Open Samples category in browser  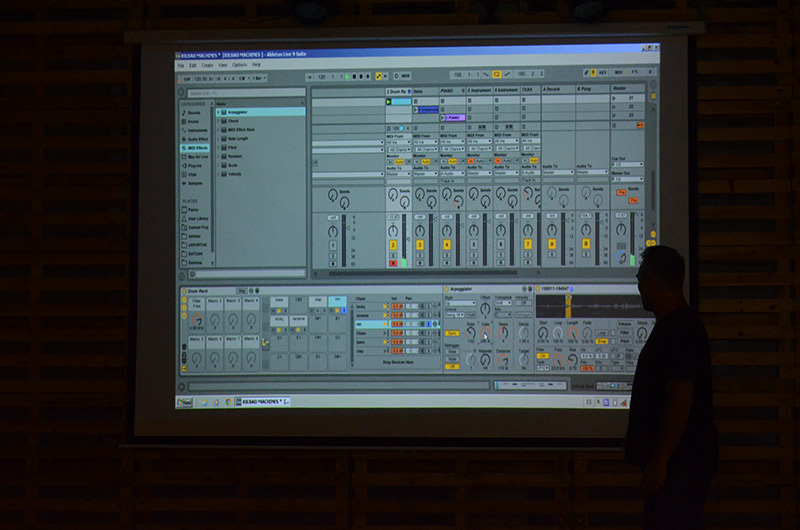pos(194,183)
